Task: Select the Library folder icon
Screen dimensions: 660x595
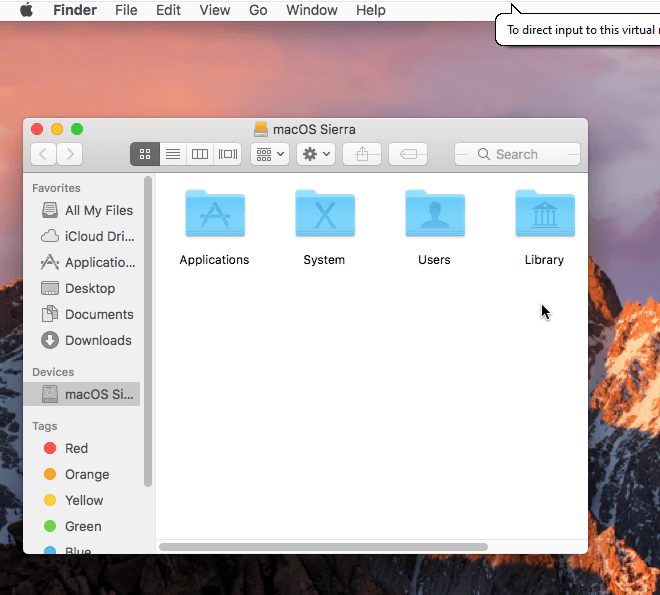Action: [x=545, y=213]
